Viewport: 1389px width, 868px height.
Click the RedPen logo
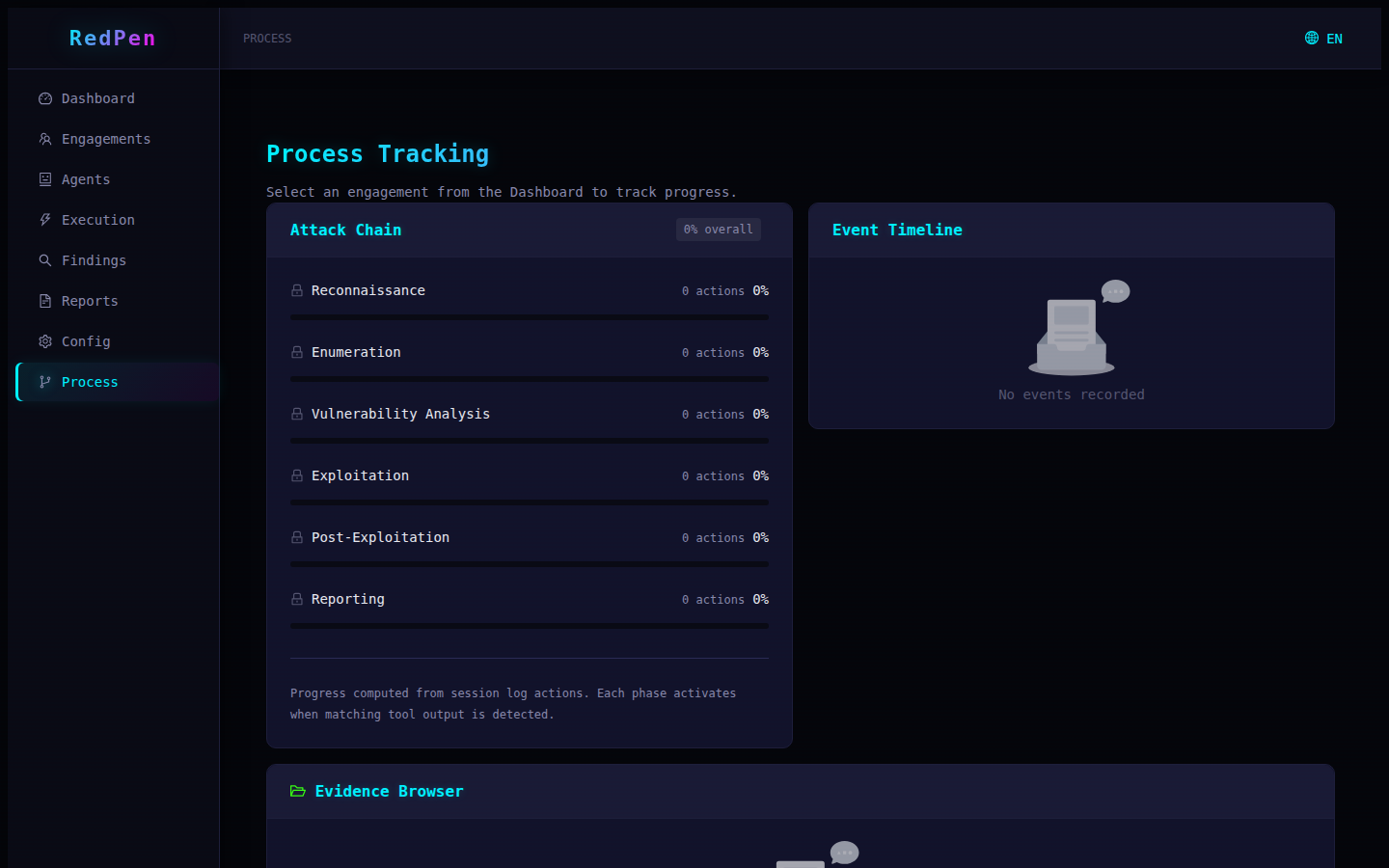[x=113, y=38]
